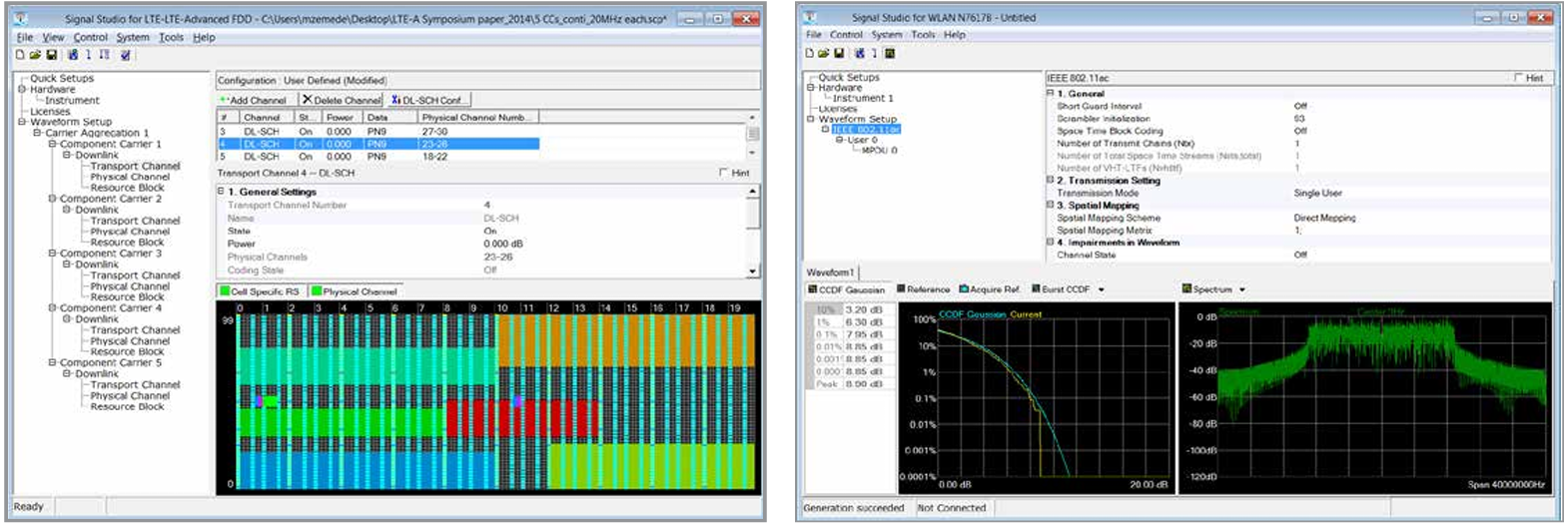Click the Acquire Ref button

click(990, 289)
